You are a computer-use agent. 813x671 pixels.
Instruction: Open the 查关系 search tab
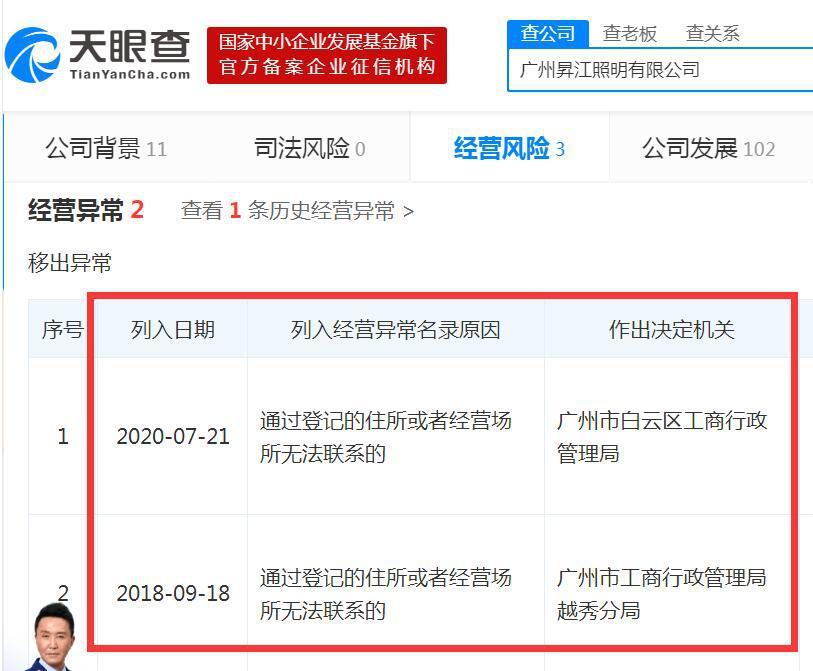(712, 32)
